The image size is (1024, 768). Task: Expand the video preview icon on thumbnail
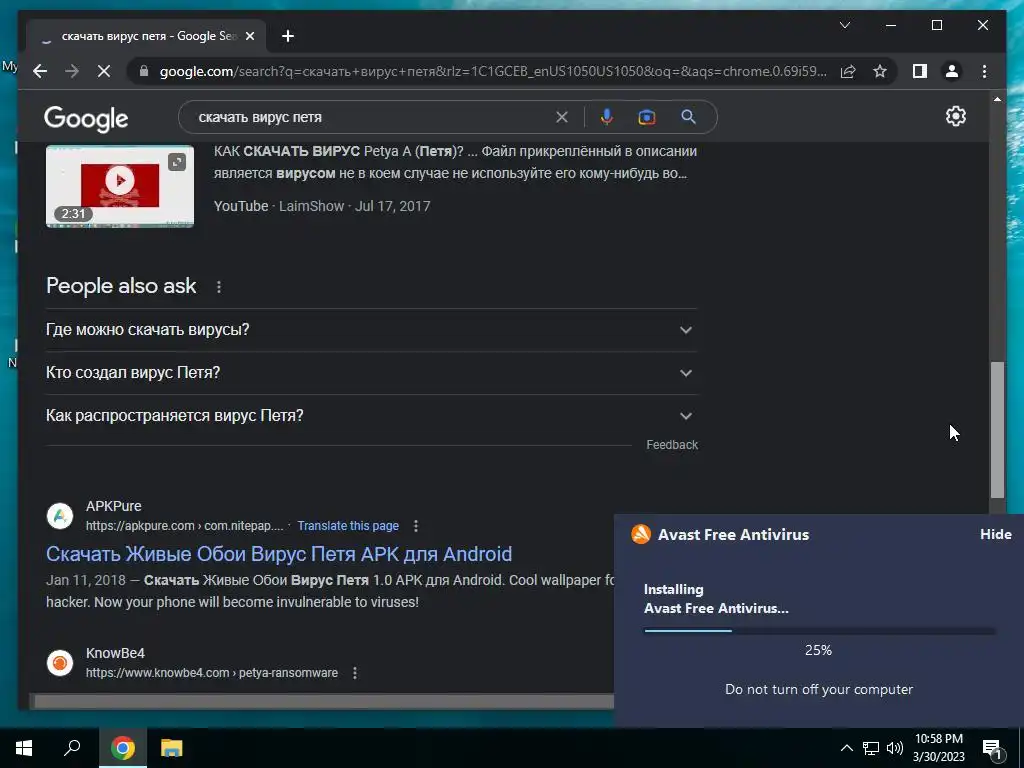tap(177, 162)
